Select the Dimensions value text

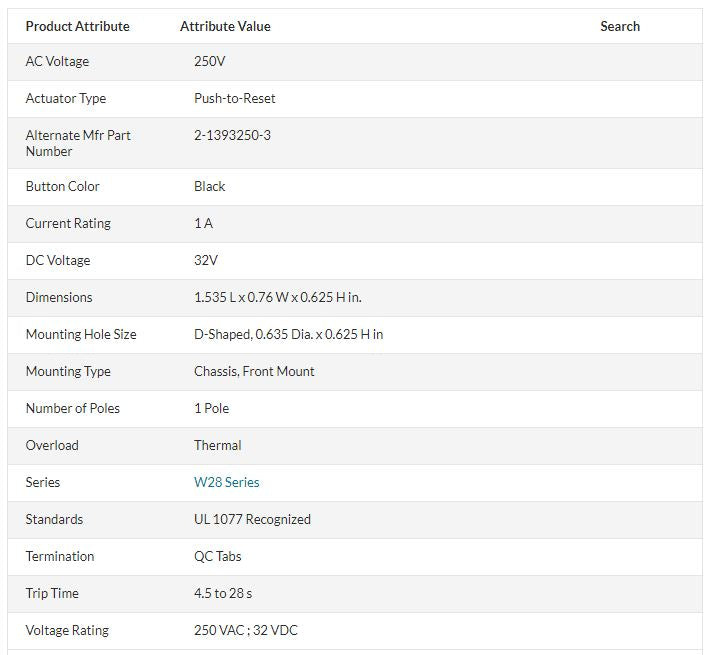278,297
